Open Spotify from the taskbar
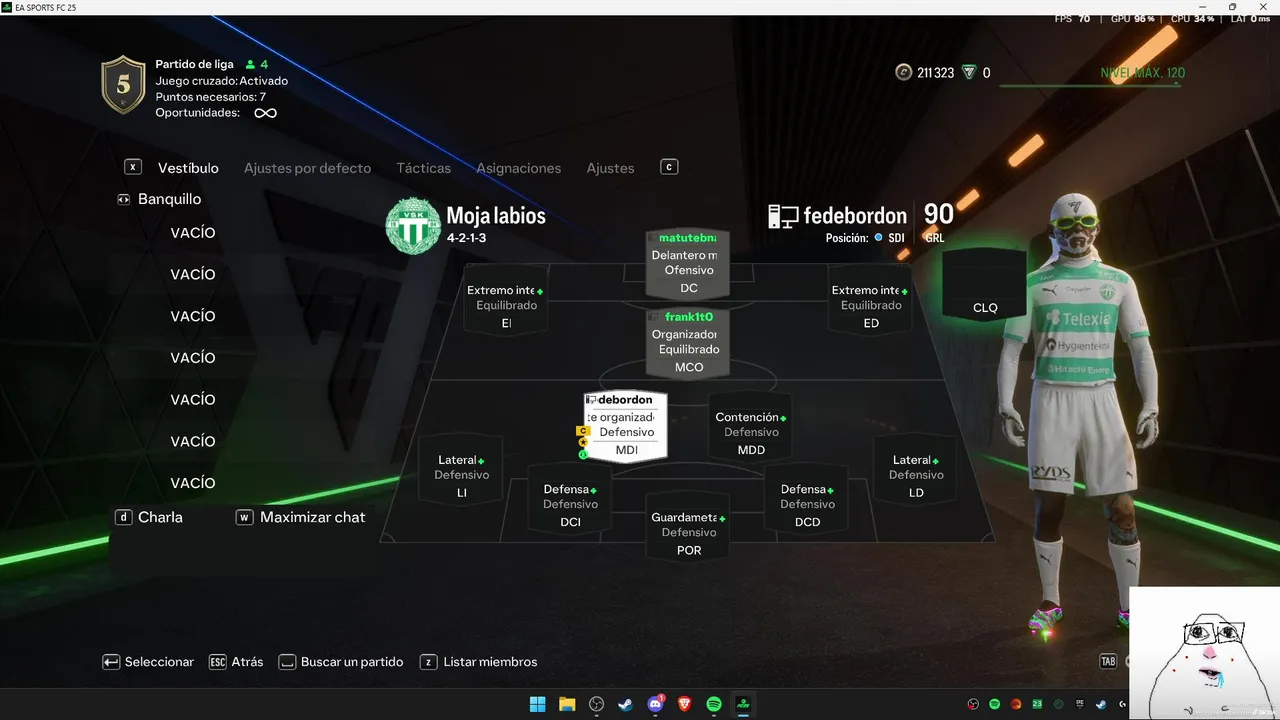 click(x=714, y=704)
